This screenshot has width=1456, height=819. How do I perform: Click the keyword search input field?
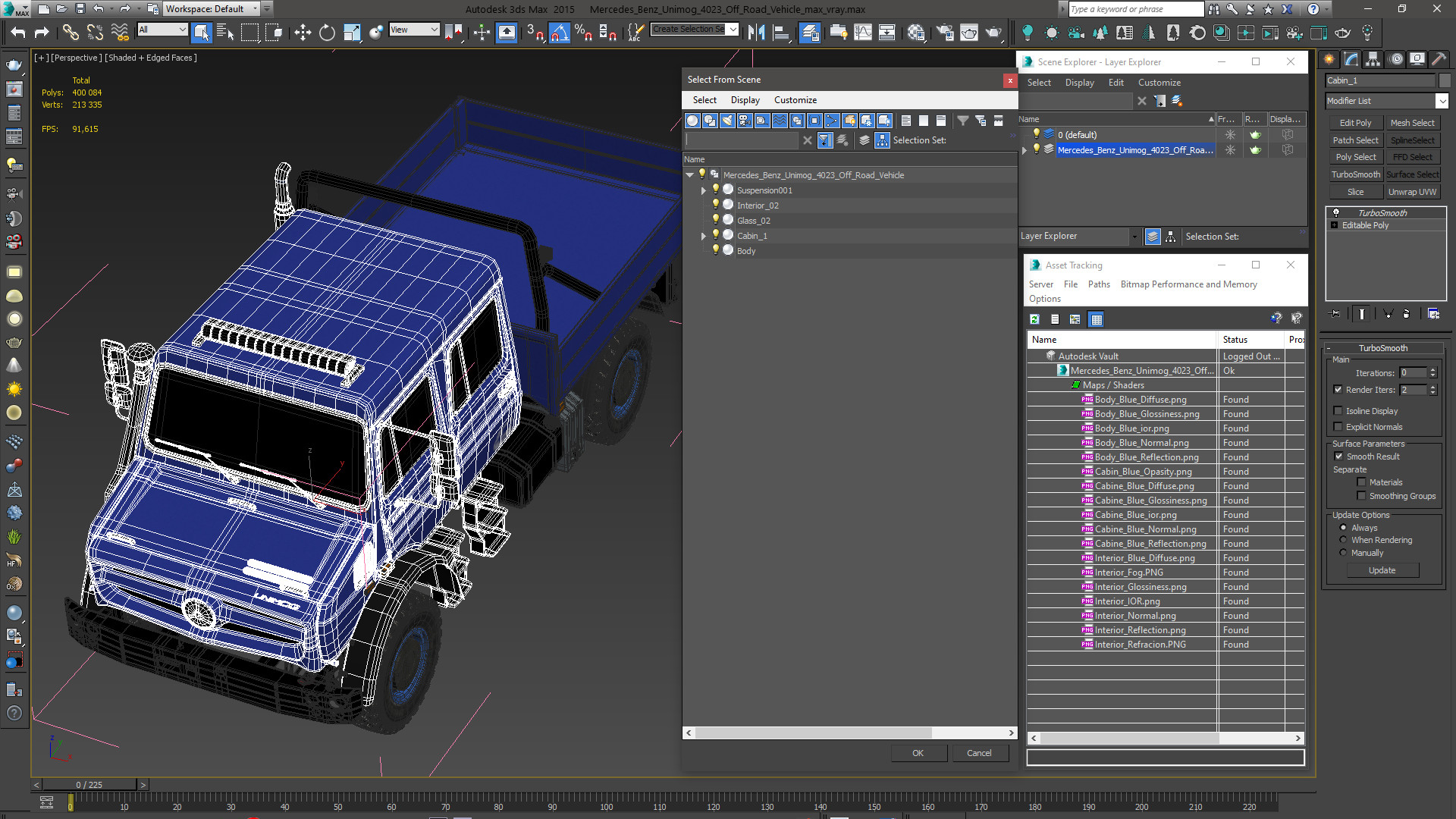click(x=1135, y=9)
